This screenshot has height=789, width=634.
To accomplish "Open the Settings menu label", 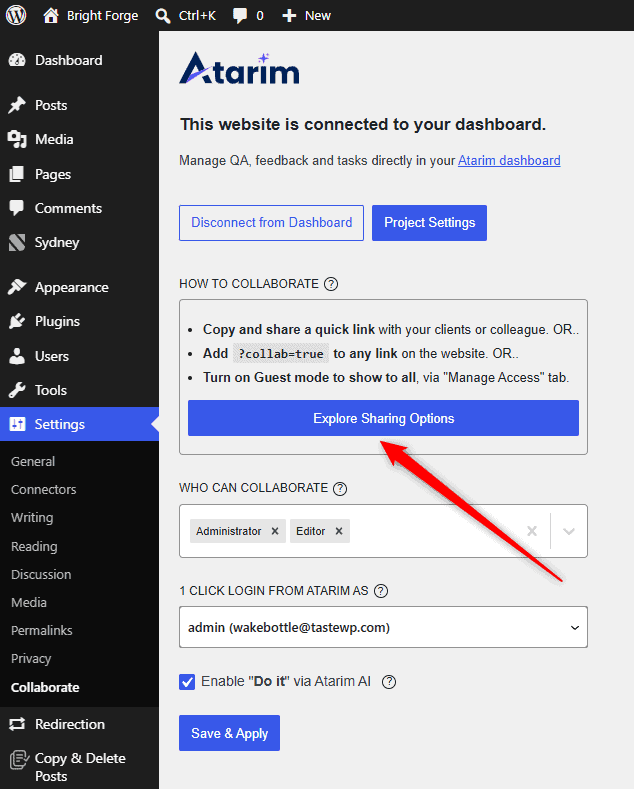I will [x=60, y=424].
